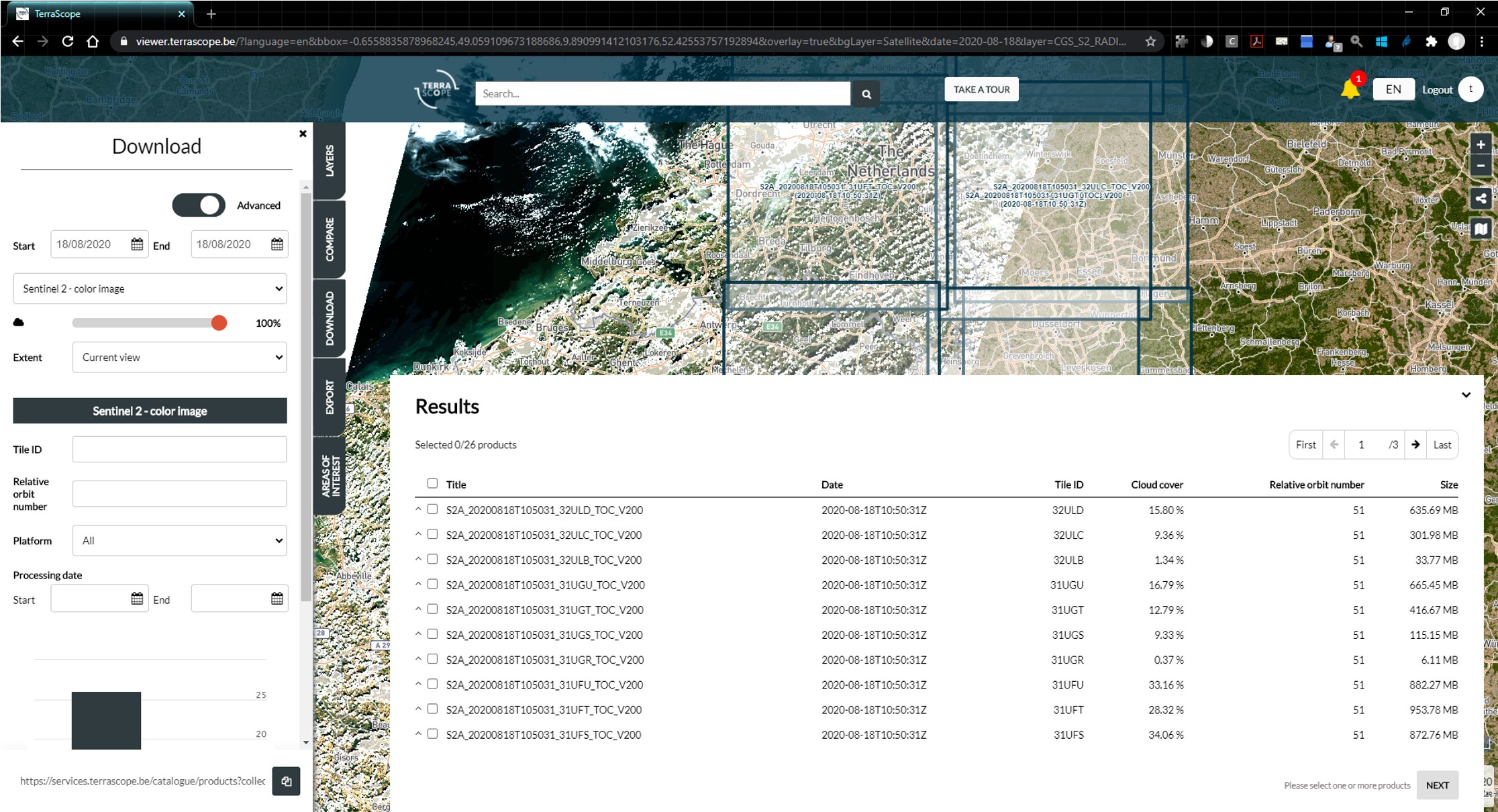Click the copy URL icon at panel bottom
The image size is (1498, 812).
[x=286, y=781]
